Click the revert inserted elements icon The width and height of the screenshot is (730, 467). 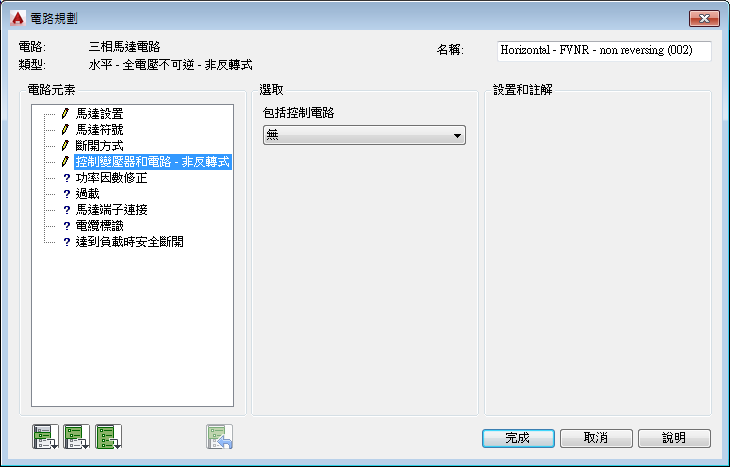(x=219, y=436)
